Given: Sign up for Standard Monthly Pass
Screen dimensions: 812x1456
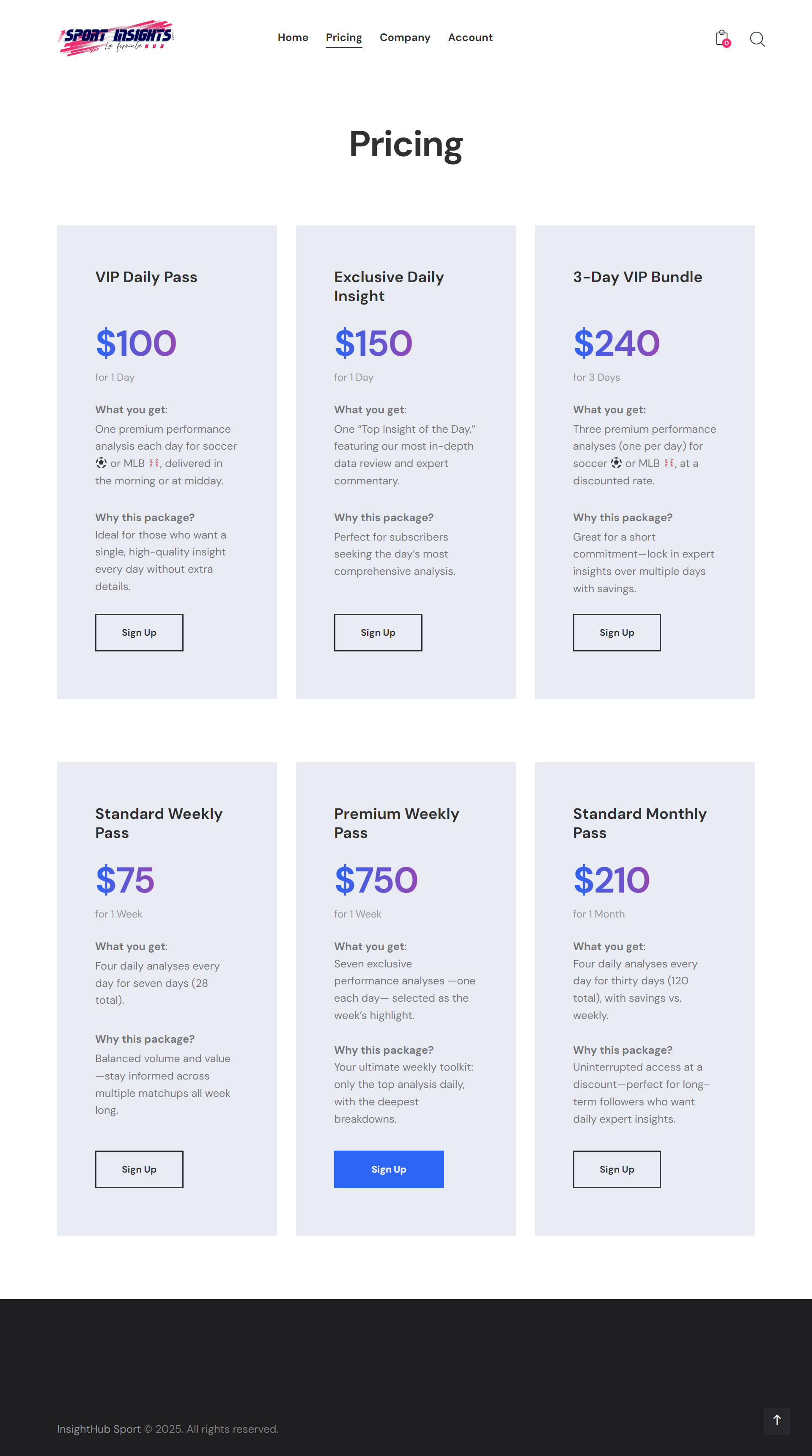Looking at the screenshot, I should pos(617,1170).
